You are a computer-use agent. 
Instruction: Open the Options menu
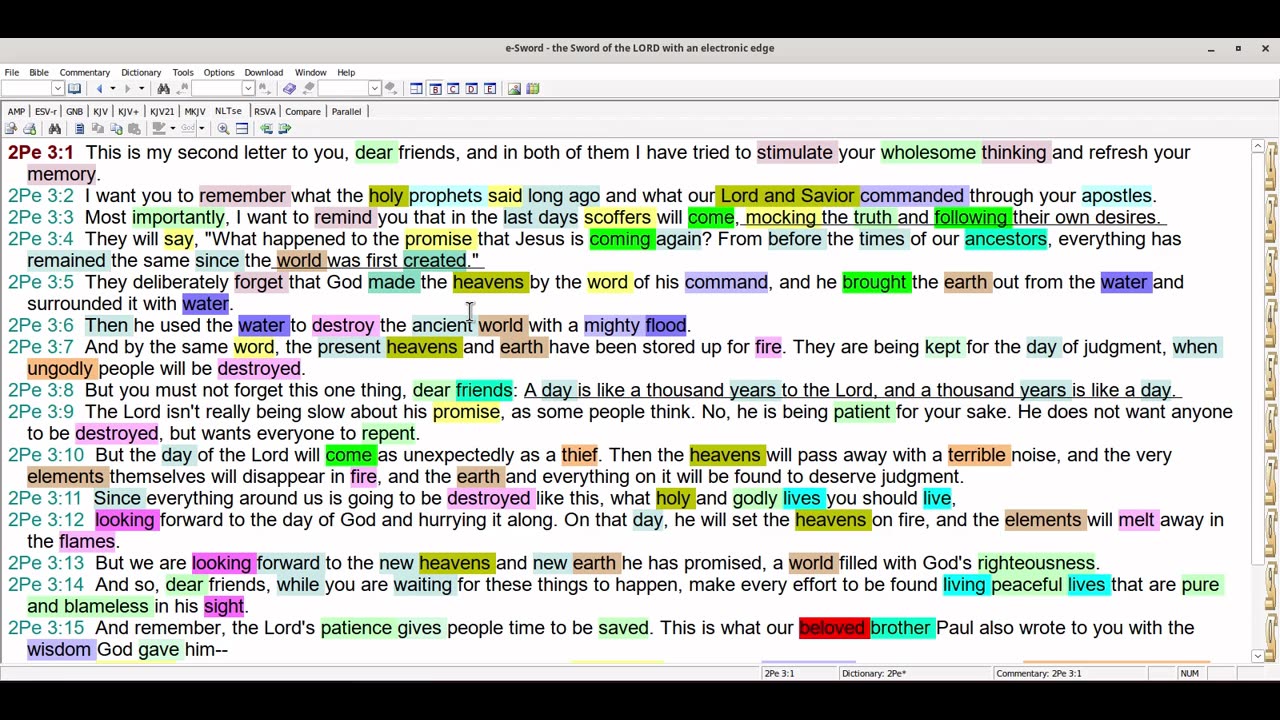tap(219, 72)
